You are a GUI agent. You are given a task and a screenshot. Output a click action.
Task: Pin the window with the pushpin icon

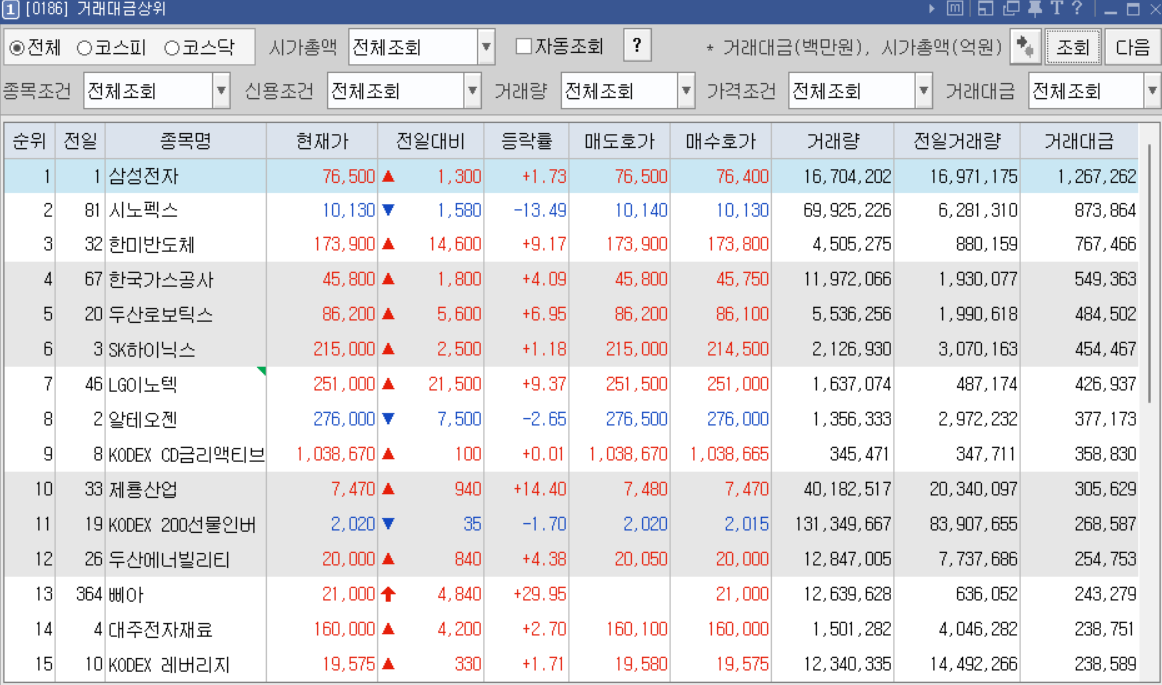(x=1035, y=9)
